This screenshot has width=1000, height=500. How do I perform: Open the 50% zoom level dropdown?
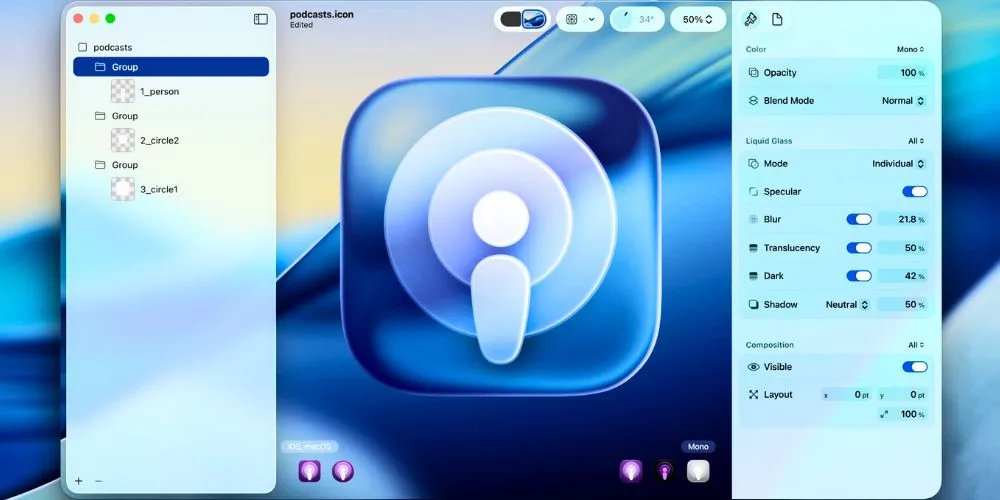[698, 19]
